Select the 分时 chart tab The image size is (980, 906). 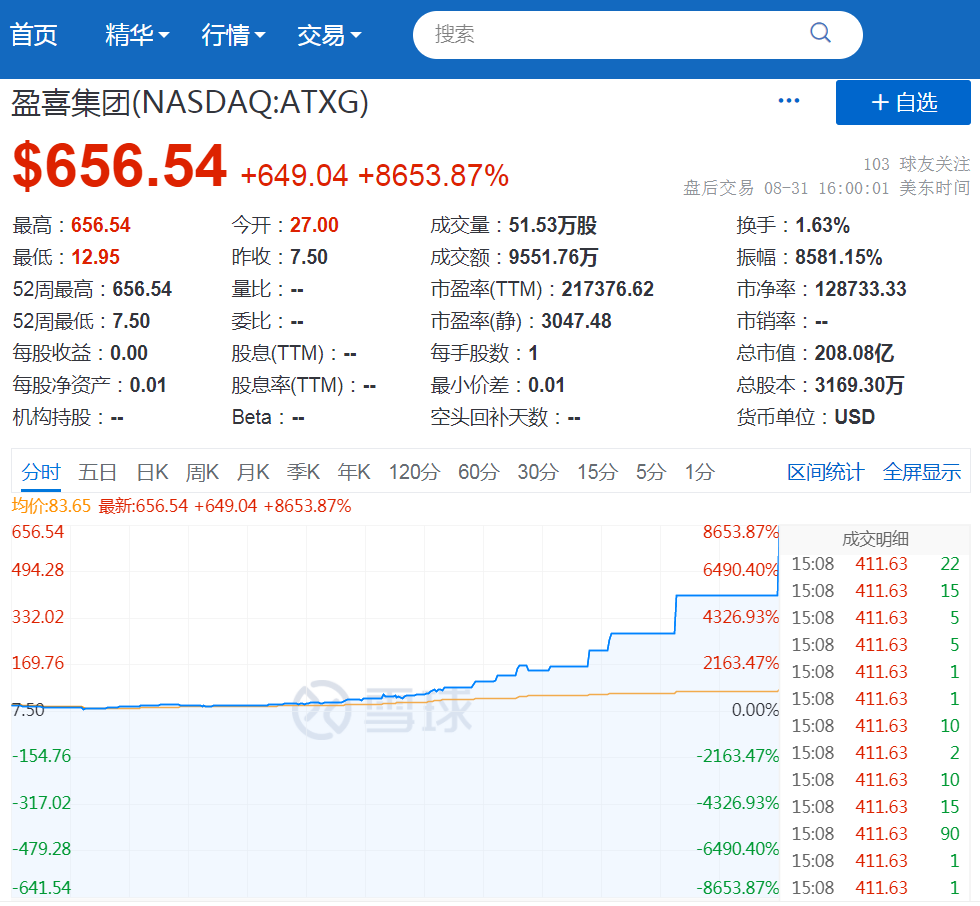(x=41, y=472)
